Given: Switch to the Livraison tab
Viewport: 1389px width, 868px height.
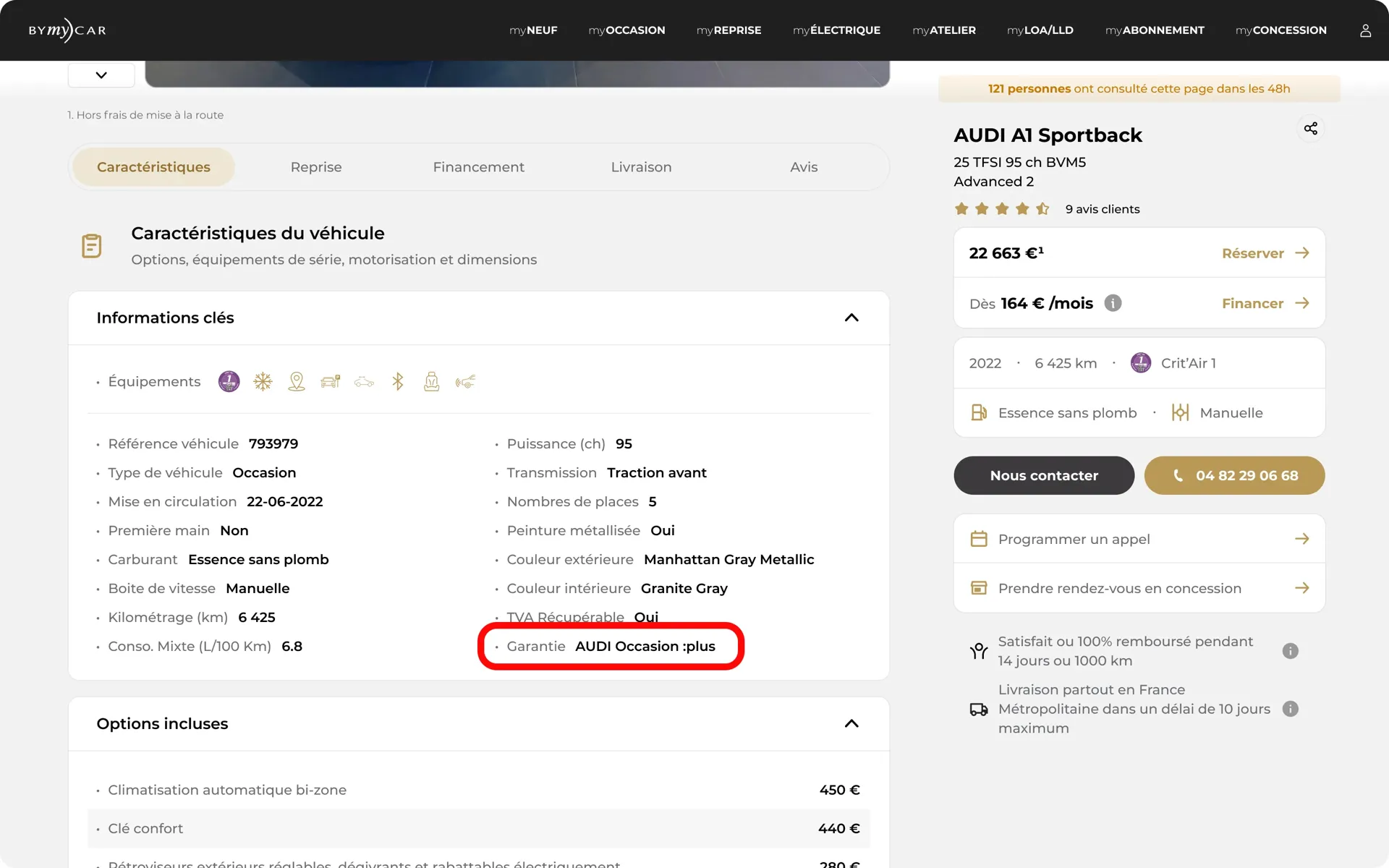Looking at the screenshot, I should (x=642, y=167).
